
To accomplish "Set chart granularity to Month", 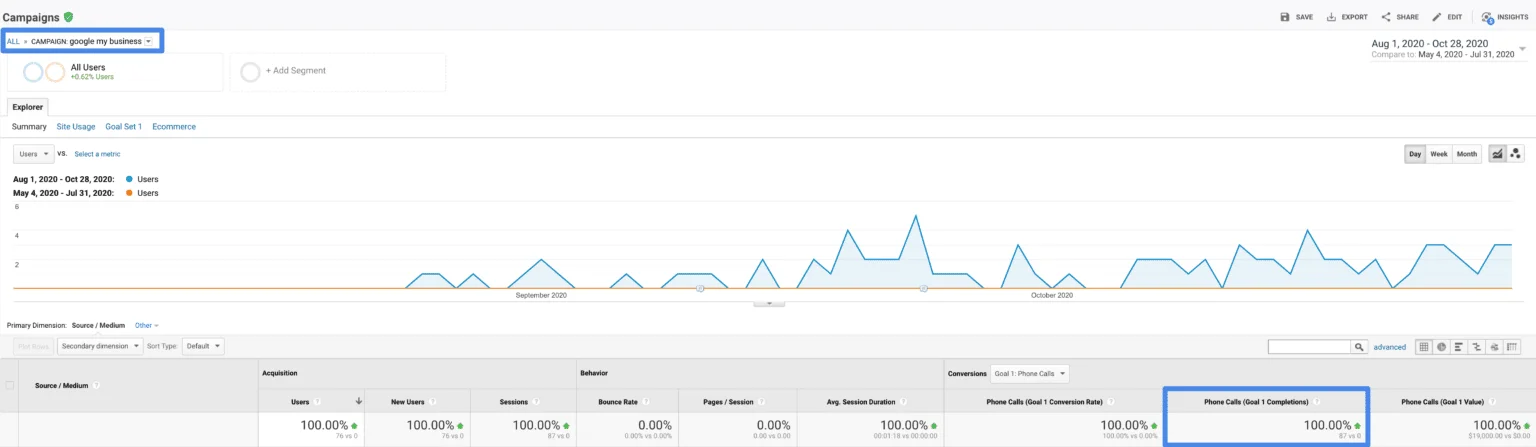I will (1467, 154).
